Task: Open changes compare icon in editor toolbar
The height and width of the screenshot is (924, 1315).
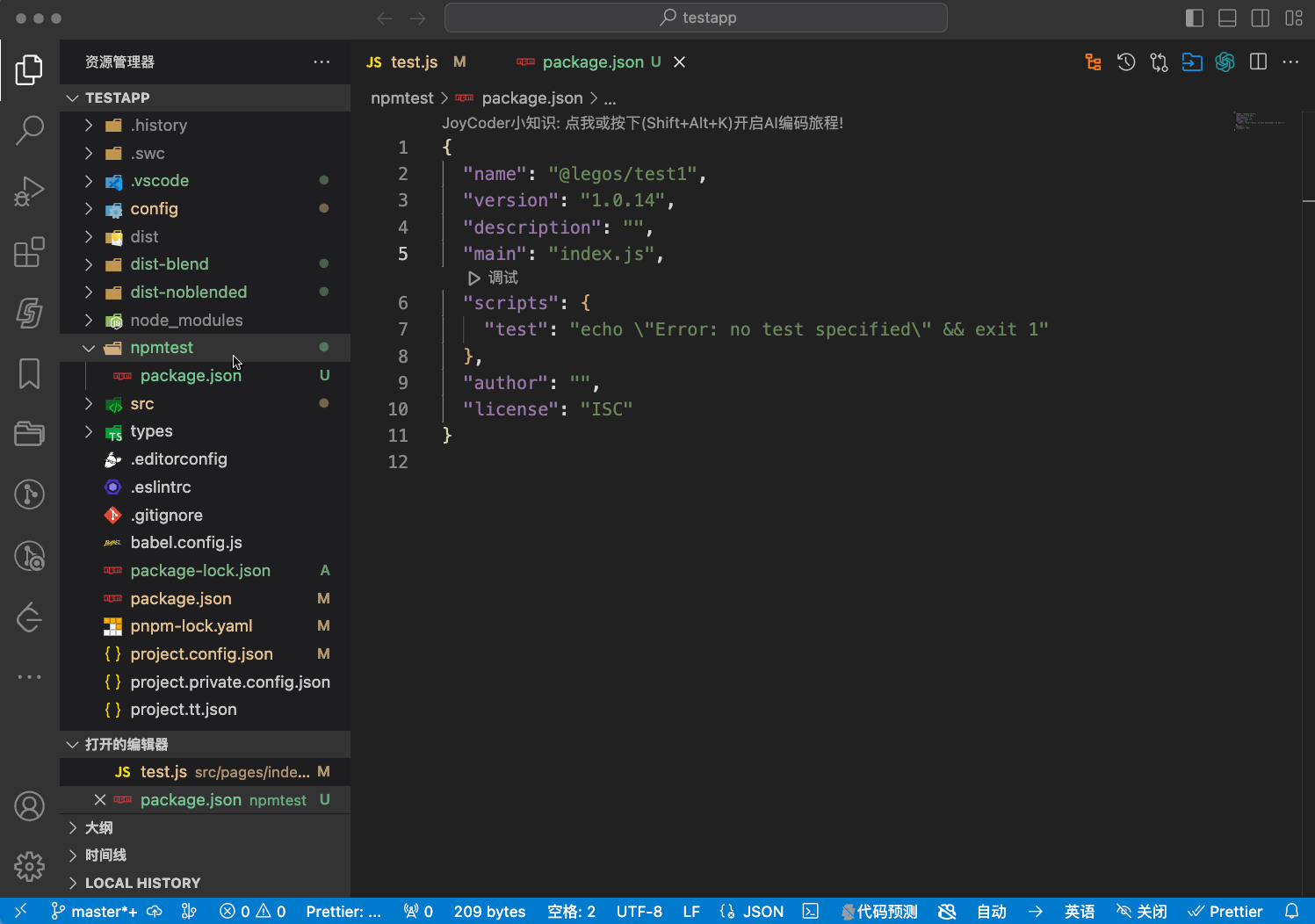Action: click(1159, 61)
